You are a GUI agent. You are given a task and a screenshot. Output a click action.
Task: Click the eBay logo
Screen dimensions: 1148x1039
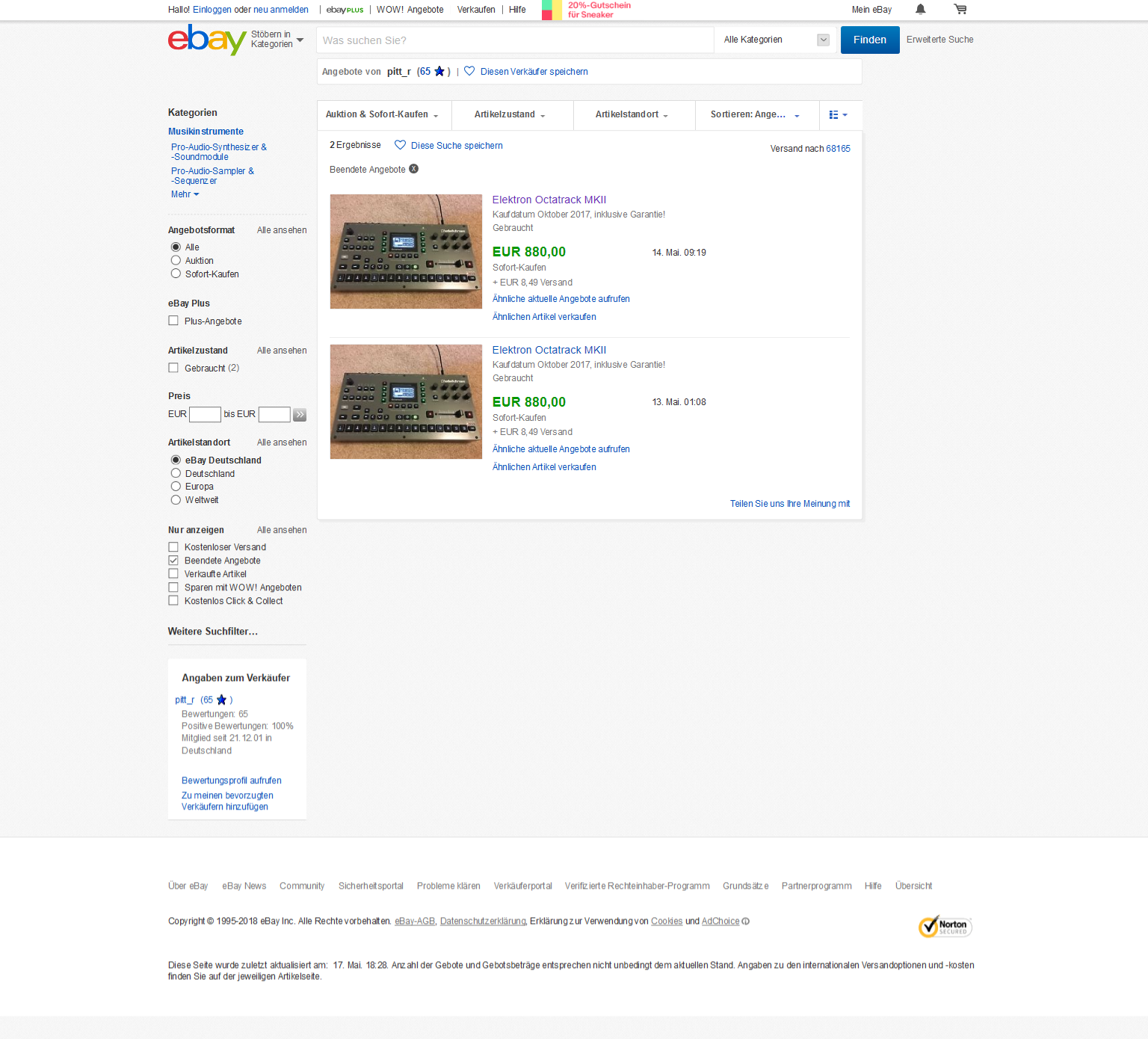pos(206,40)
